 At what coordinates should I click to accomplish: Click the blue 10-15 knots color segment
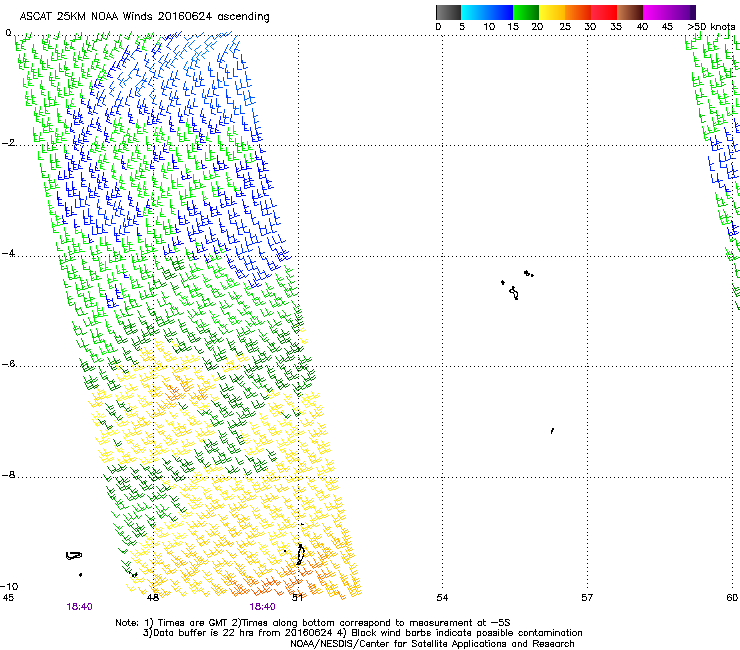(x=500, y=12)
